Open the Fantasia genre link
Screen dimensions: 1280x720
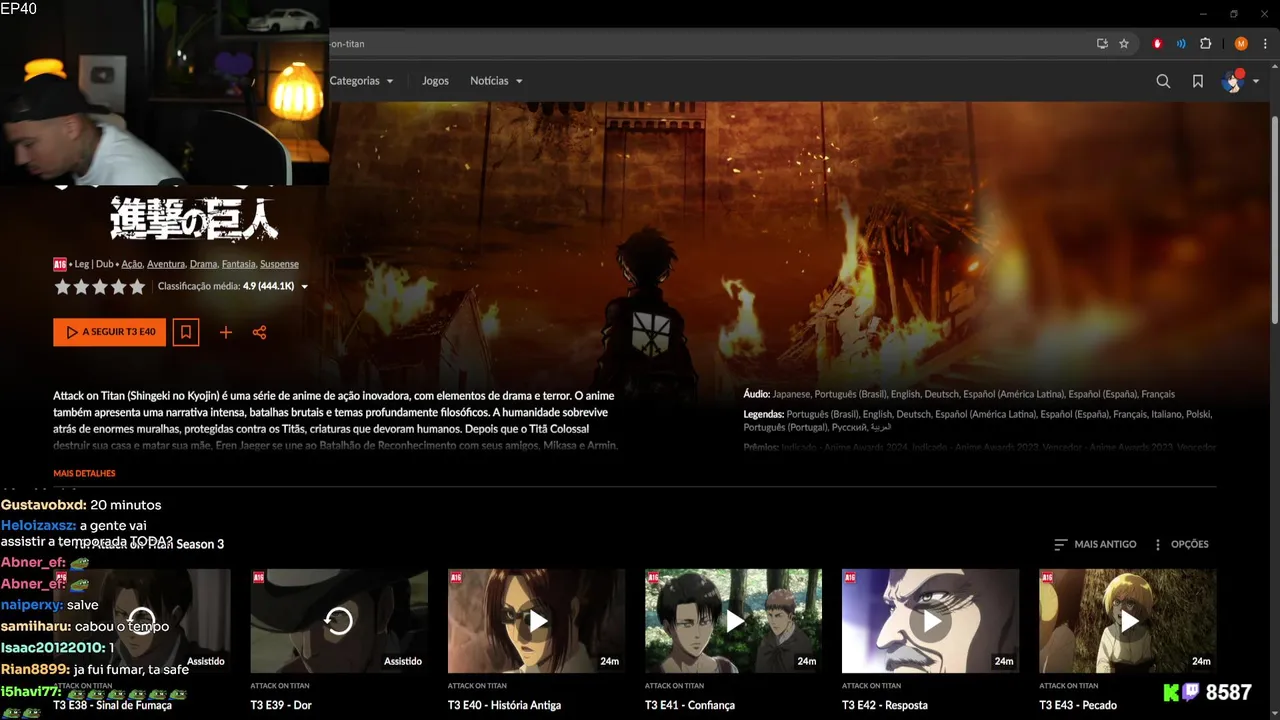(238, 264)
